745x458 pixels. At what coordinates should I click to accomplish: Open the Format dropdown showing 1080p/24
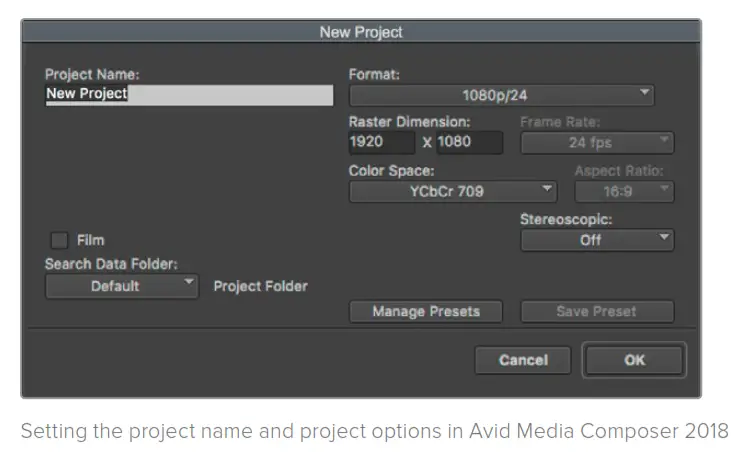pos(501,96)
